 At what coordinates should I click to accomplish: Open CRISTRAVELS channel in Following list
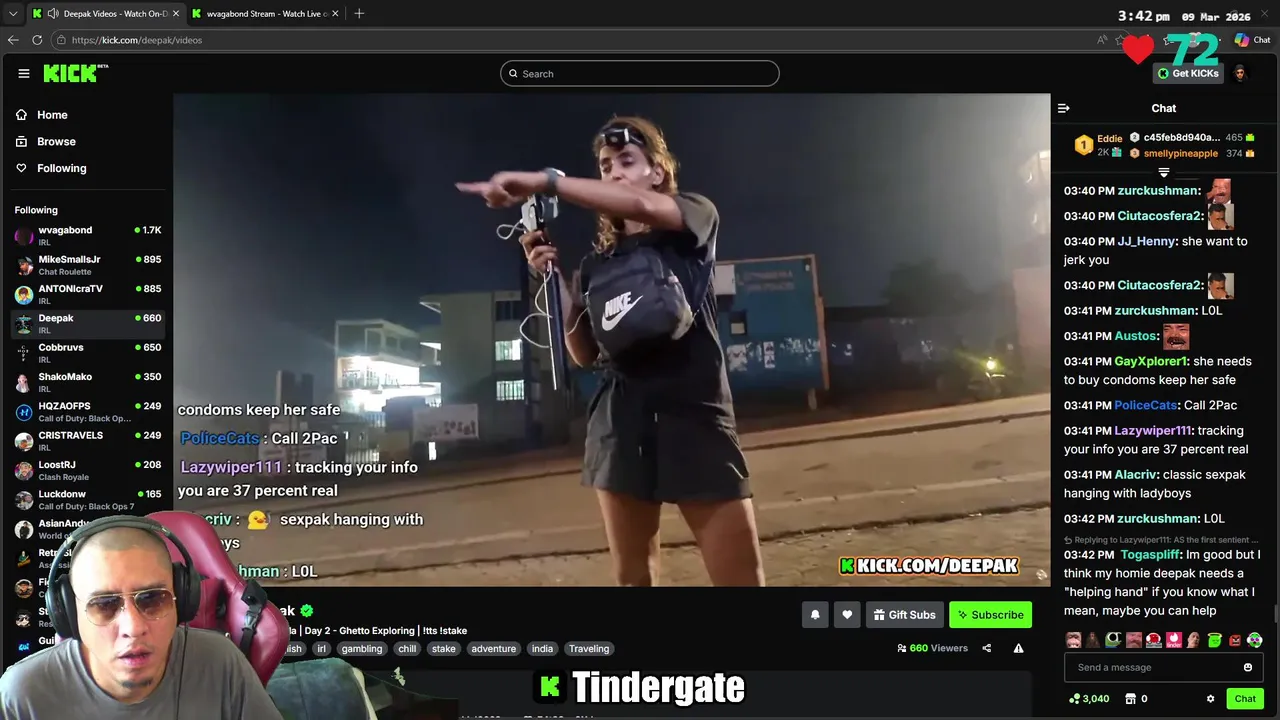(x=88, y=440)
